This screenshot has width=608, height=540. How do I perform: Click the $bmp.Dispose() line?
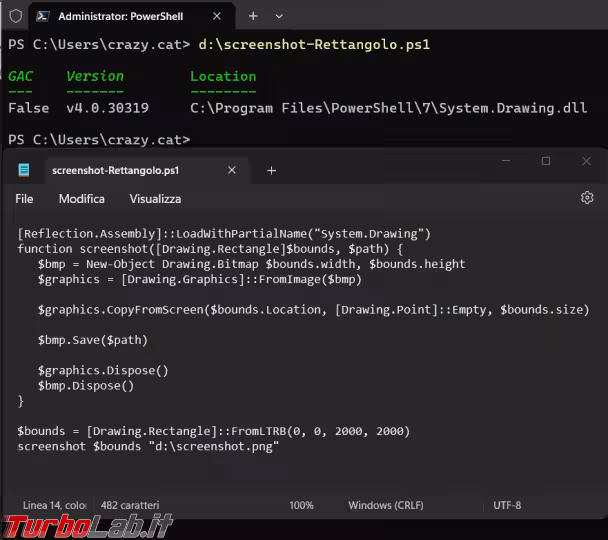pos(86,386)
